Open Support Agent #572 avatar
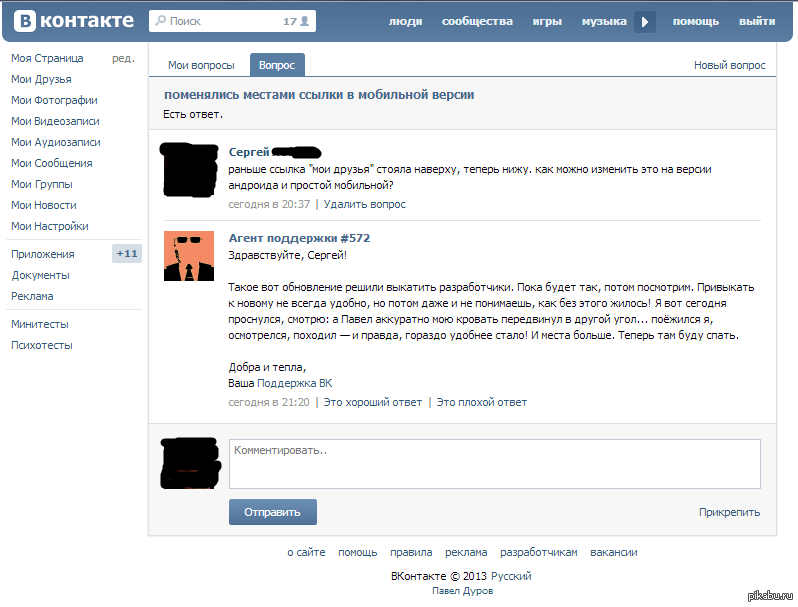Viewport: 798px width, 607px height. [x=189, y=256]
